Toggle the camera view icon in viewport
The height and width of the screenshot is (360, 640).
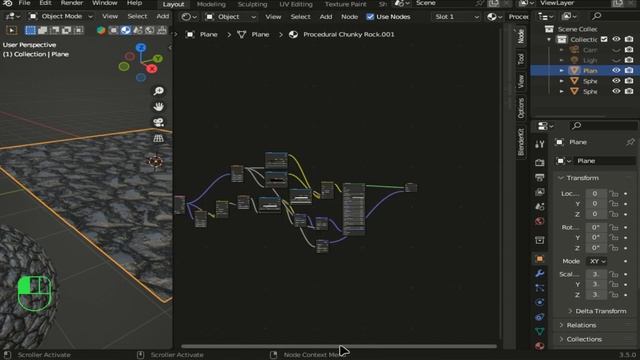point(158,122)
